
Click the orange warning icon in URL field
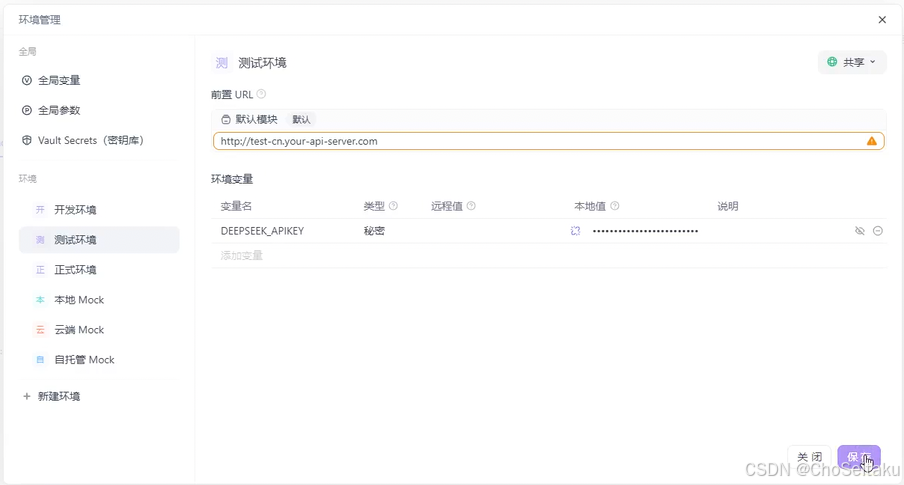coord(872,141)
